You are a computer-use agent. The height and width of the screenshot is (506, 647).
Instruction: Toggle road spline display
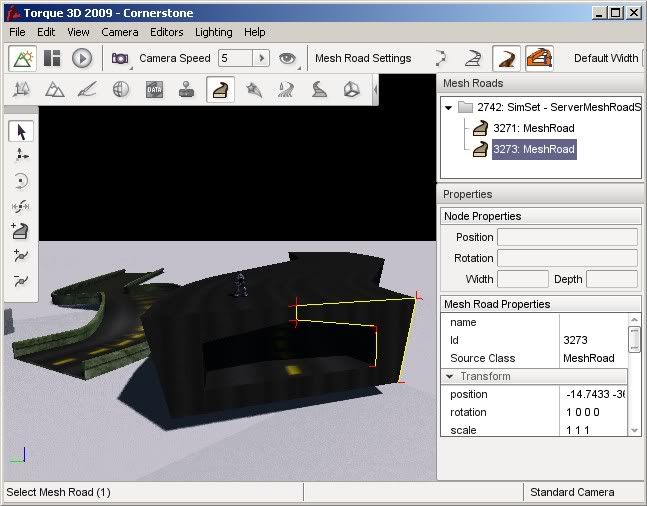440,58
